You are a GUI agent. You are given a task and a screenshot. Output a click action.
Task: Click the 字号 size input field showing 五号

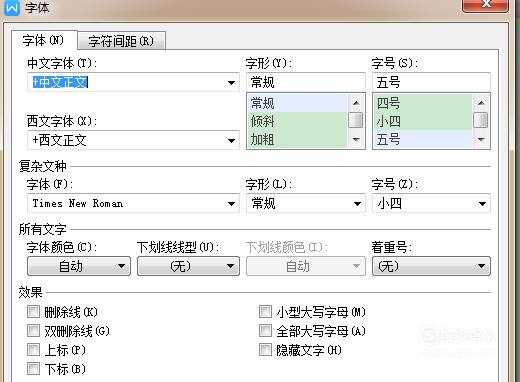(431, 82)
